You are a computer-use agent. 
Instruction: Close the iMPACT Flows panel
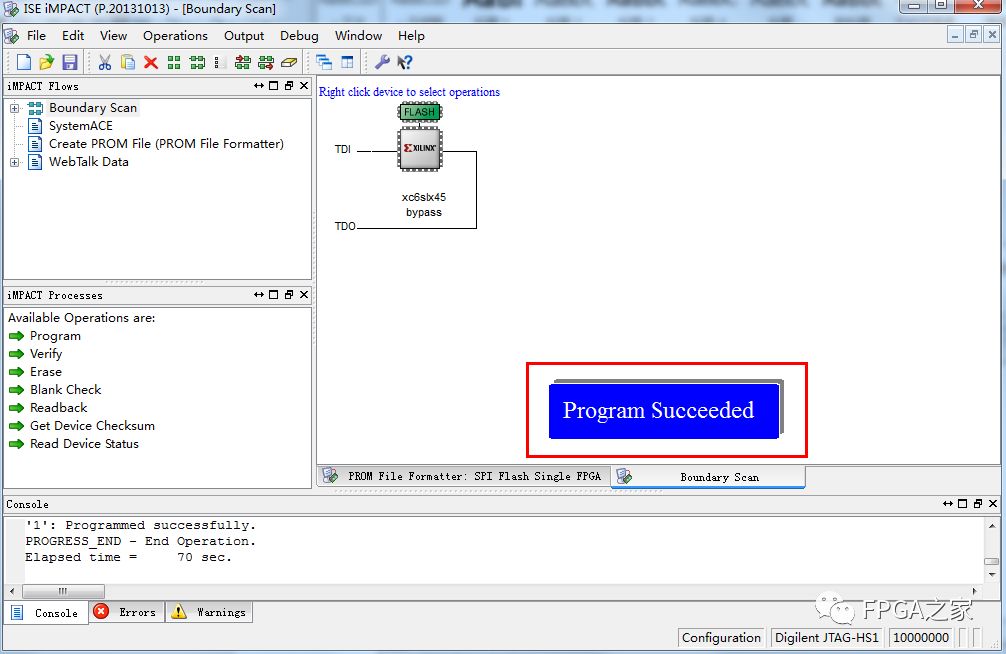click(304, 85)
